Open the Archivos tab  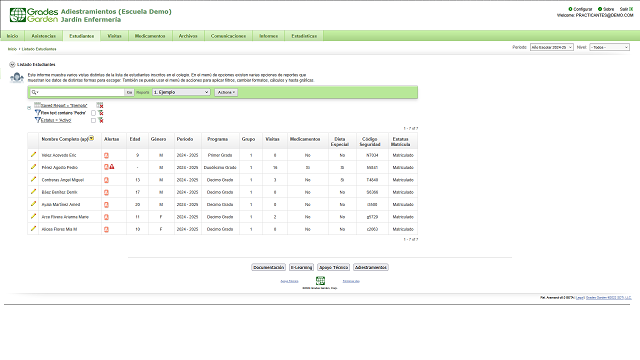coord(188,36)
